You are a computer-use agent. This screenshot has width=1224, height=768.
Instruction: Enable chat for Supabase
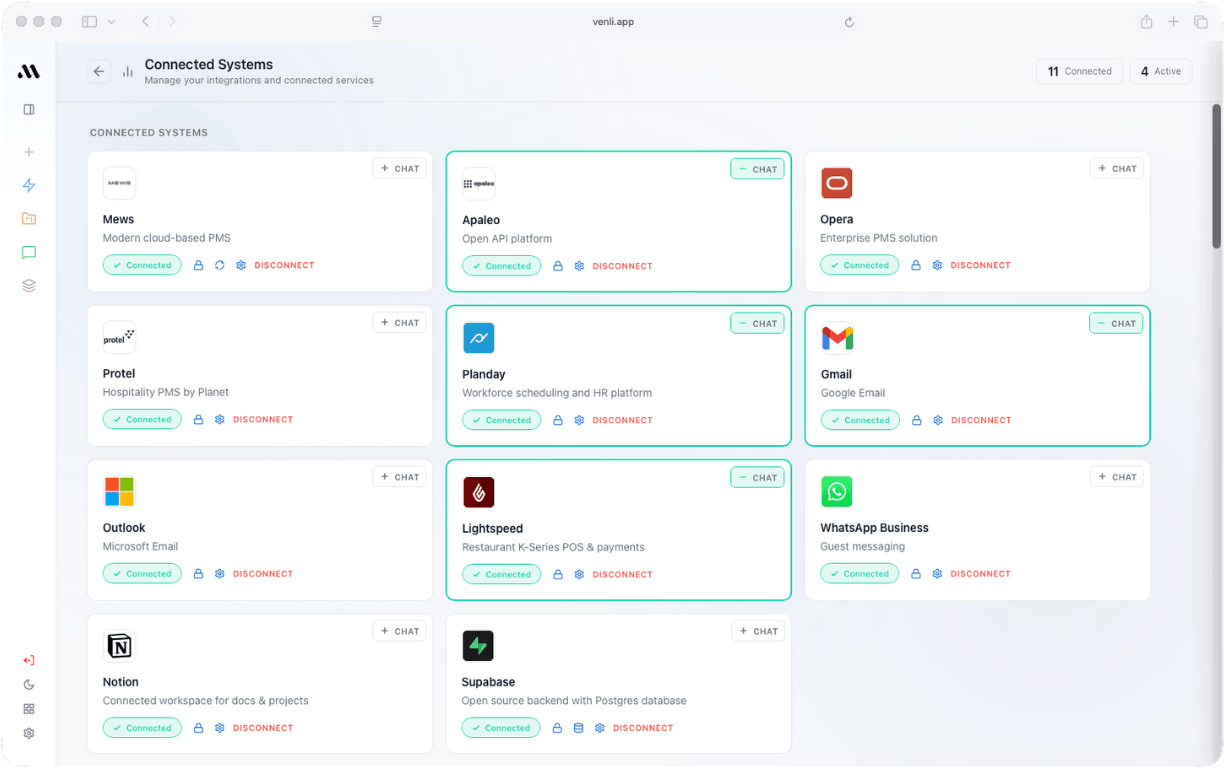pos(758,631)
